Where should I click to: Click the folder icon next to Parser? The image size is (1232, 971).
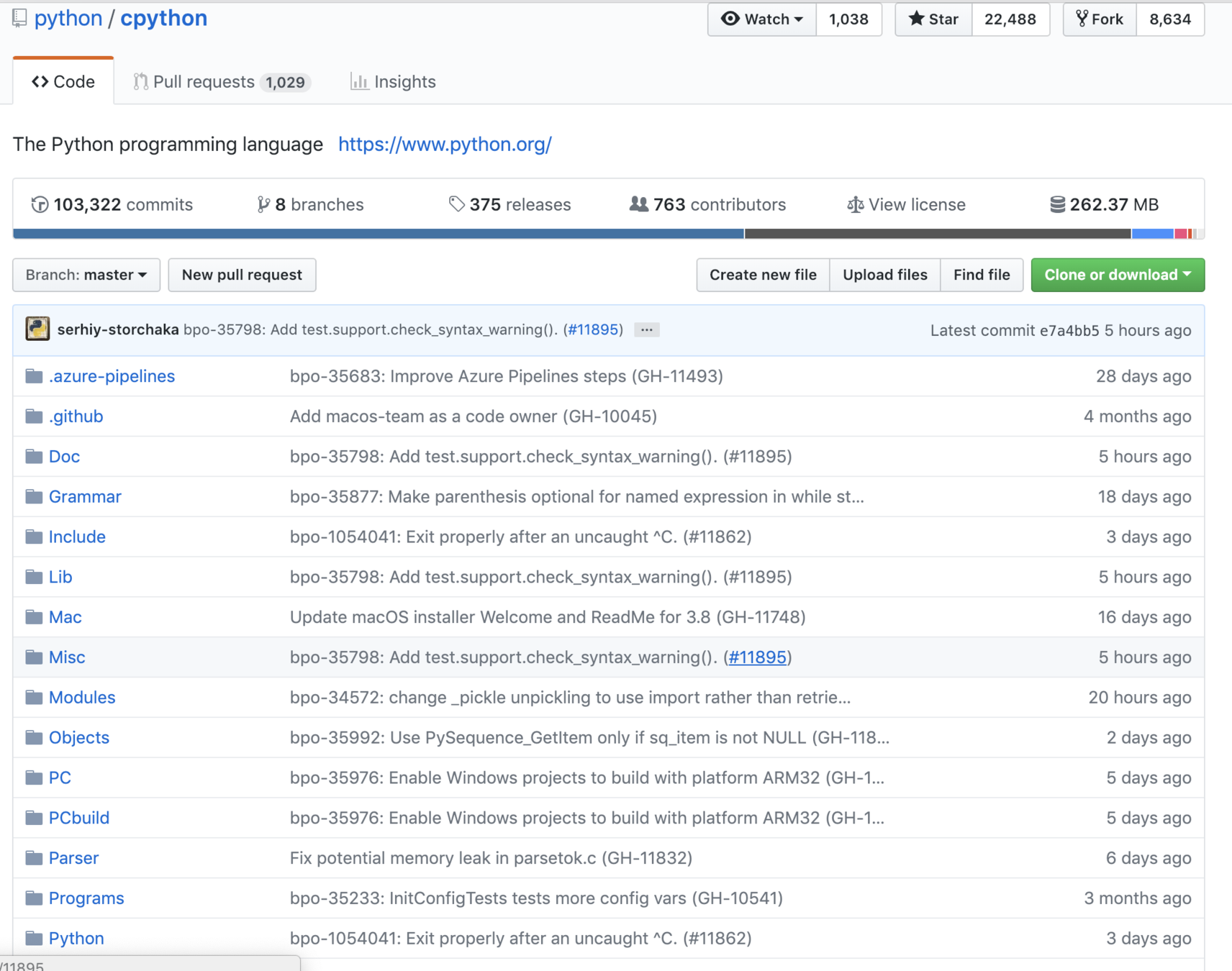(34, 858)
